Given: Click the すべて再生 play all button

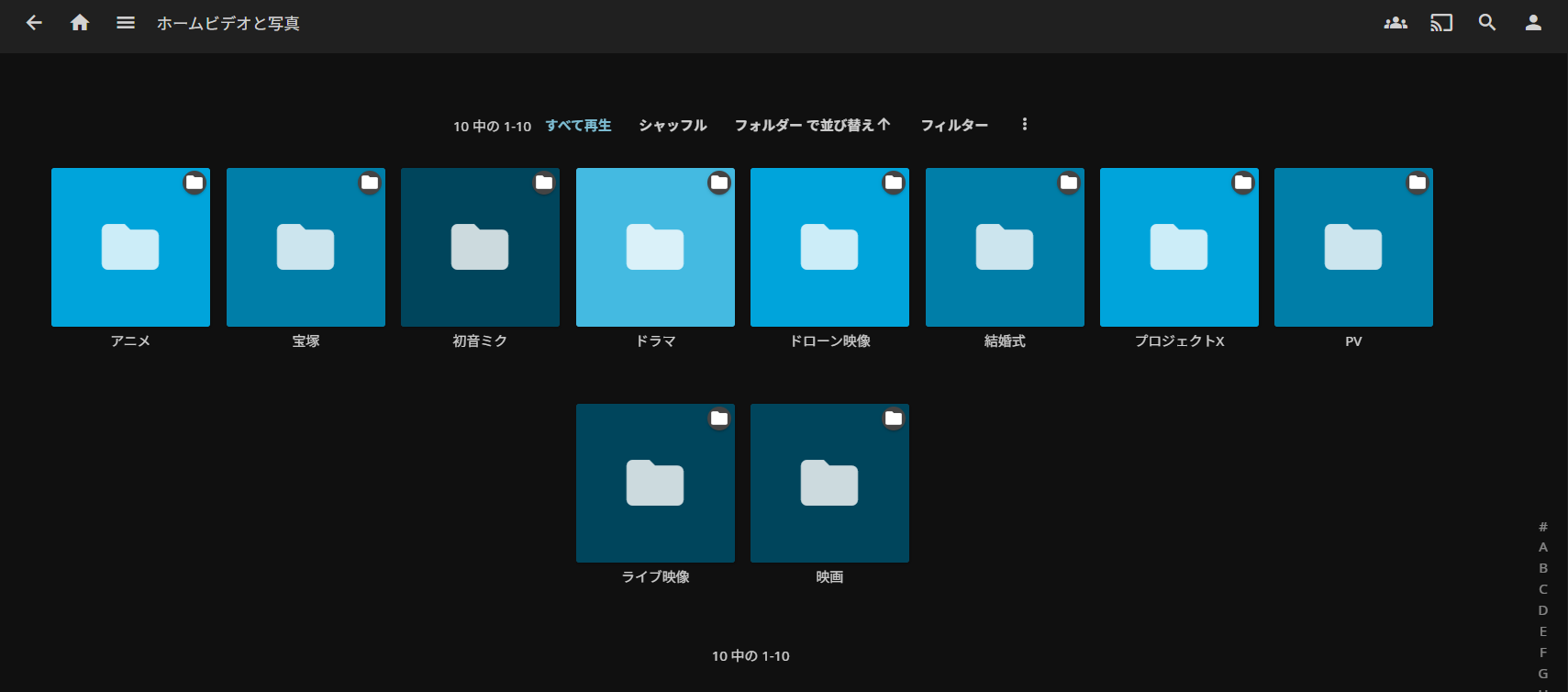Looking at the screenshot, I should click(578, 125).
